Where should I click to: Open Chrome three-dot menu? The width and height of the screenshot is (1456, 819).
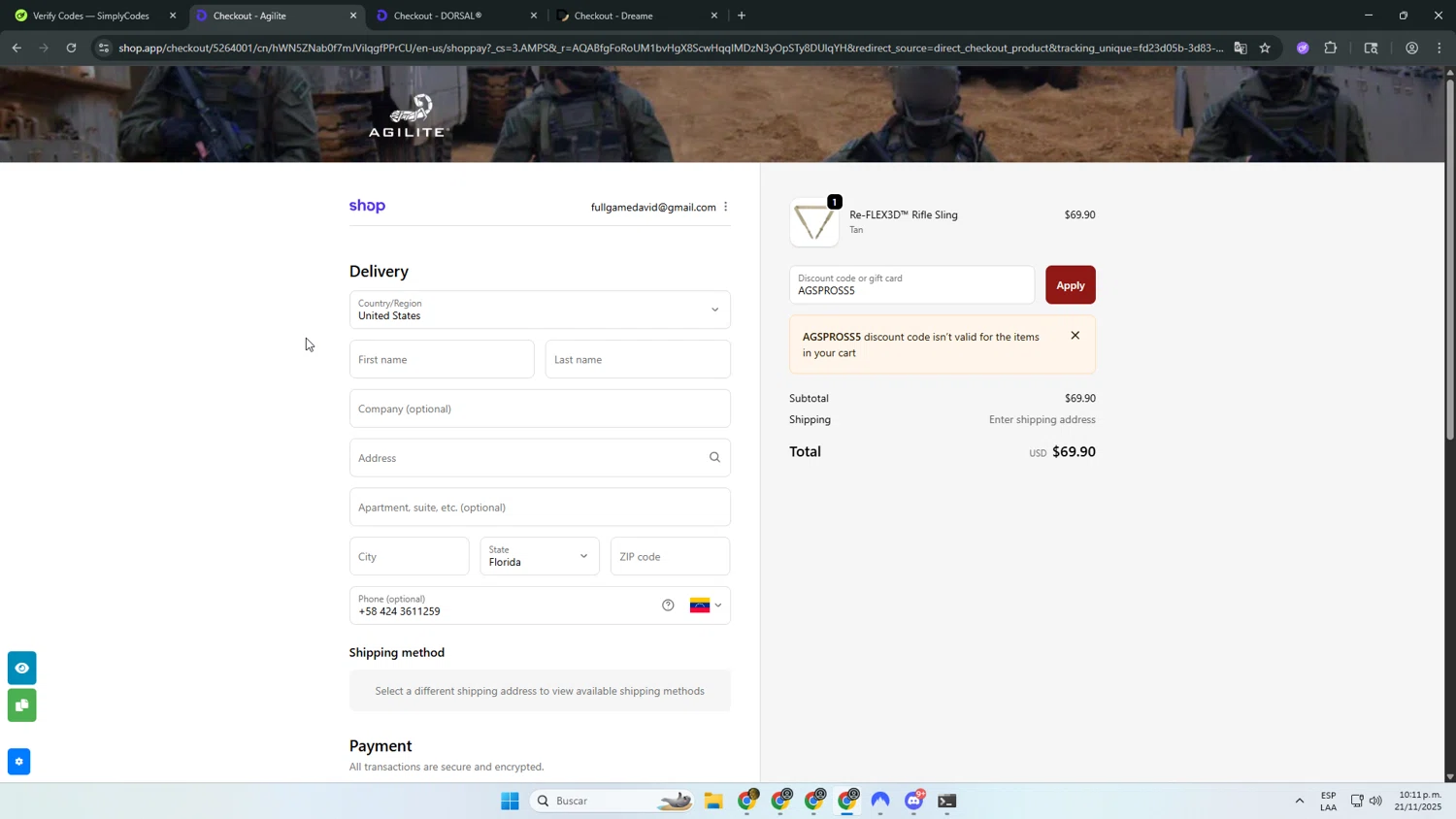1439,48
